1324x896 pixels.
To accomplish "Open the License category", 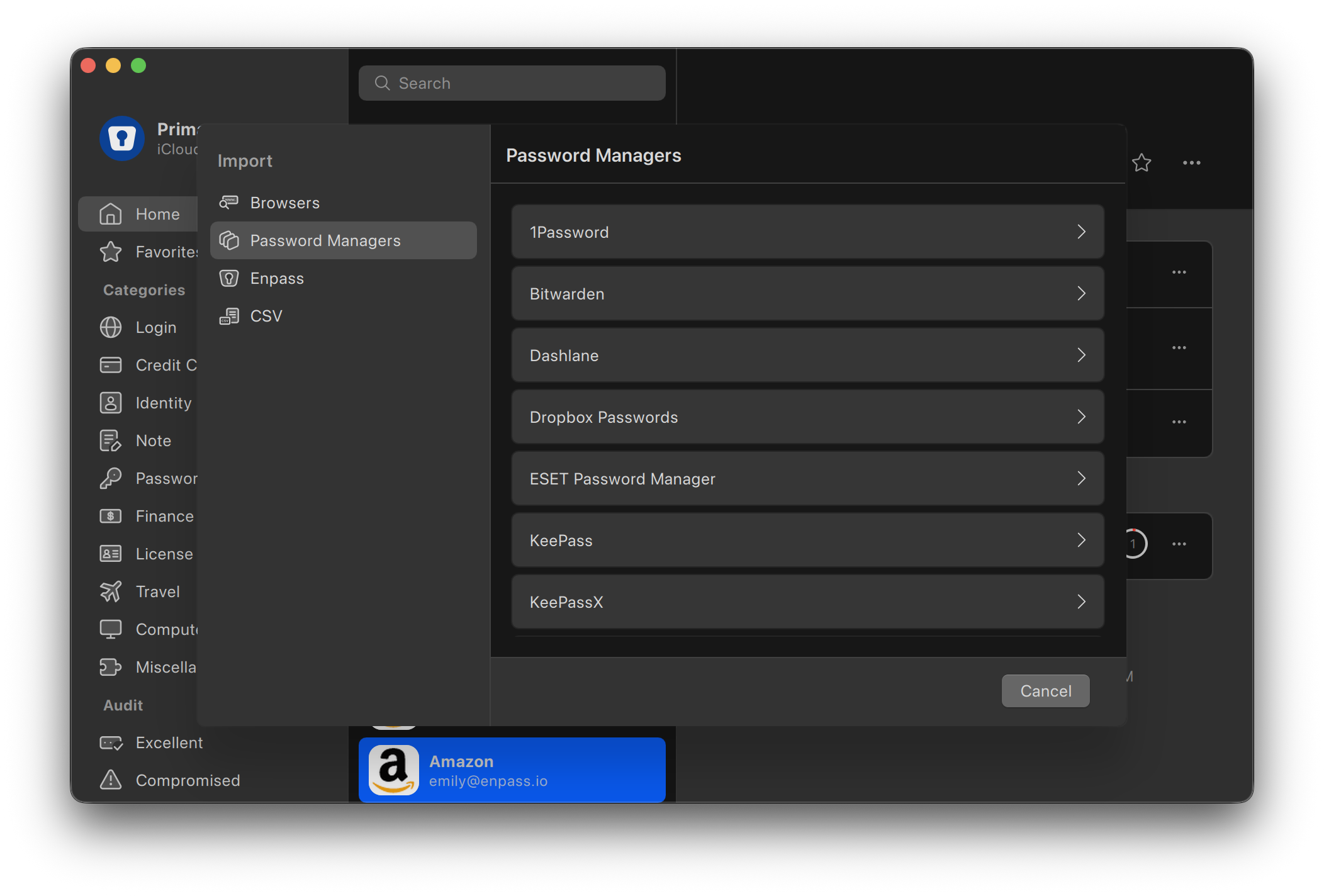I will point(138,554).
